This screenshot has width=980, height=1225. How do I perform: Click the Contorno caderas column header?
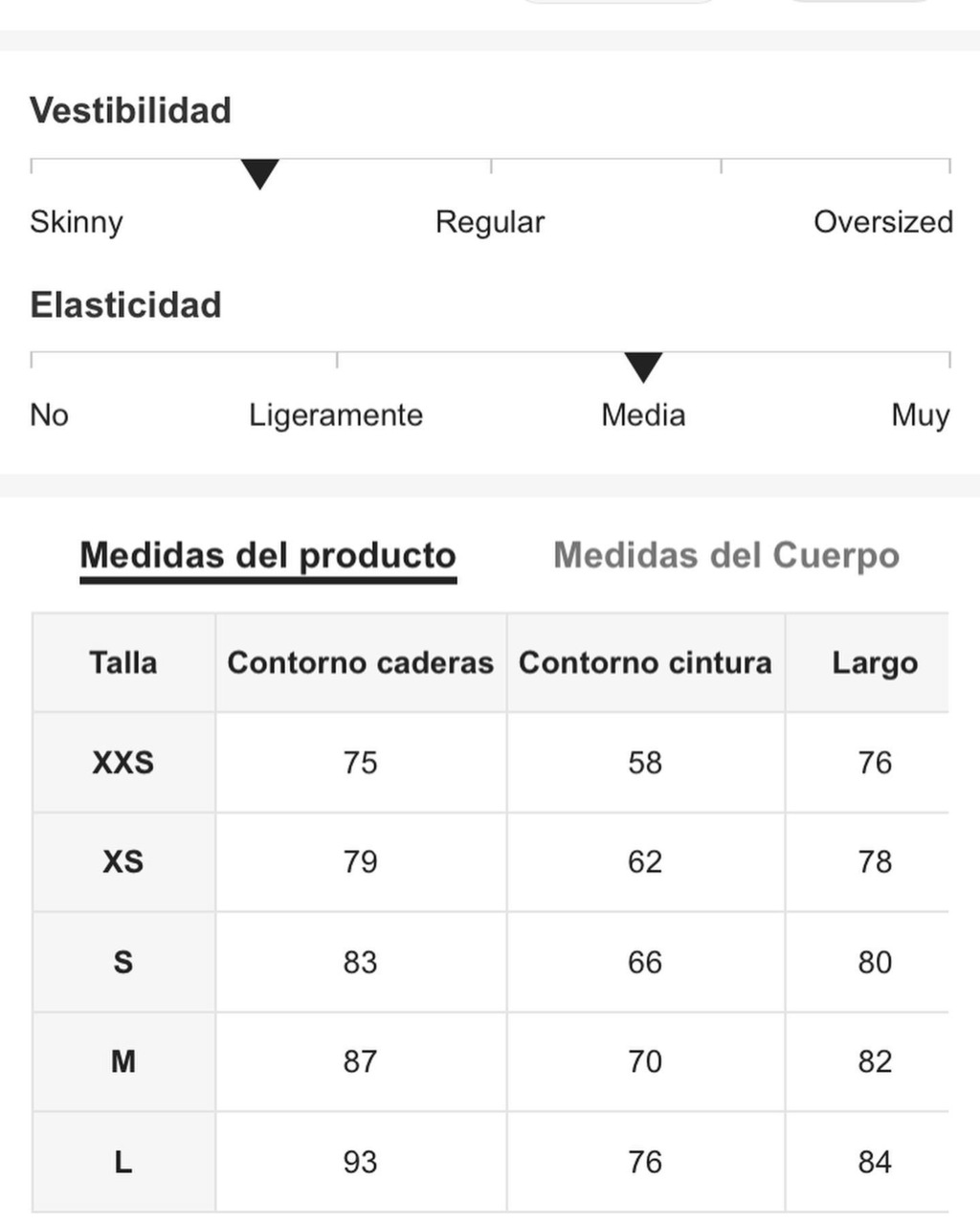coord(361,662)
